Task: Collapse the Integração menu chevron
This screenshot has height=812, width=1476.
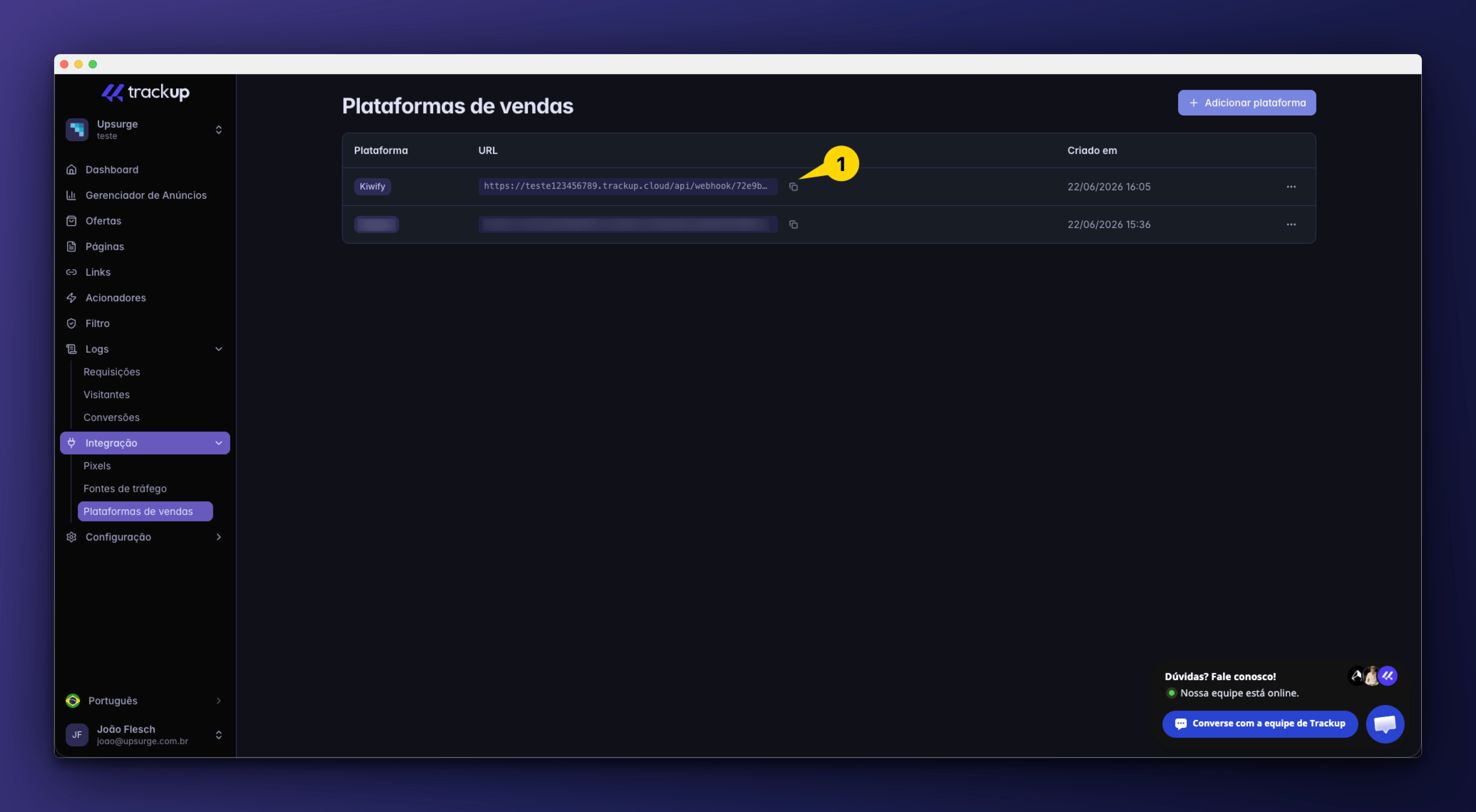Action: click(x=218, y=443)
